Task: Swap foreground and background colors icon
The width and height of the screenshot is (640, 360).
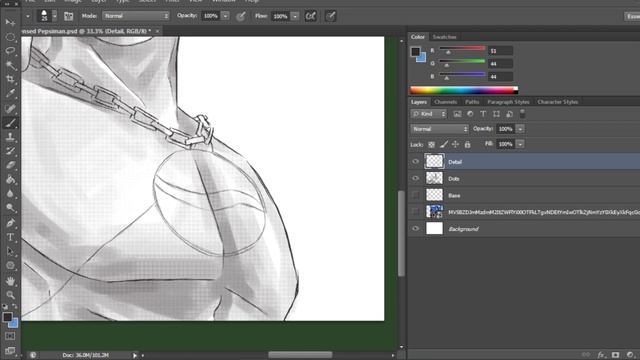Action: click(15, 306)
